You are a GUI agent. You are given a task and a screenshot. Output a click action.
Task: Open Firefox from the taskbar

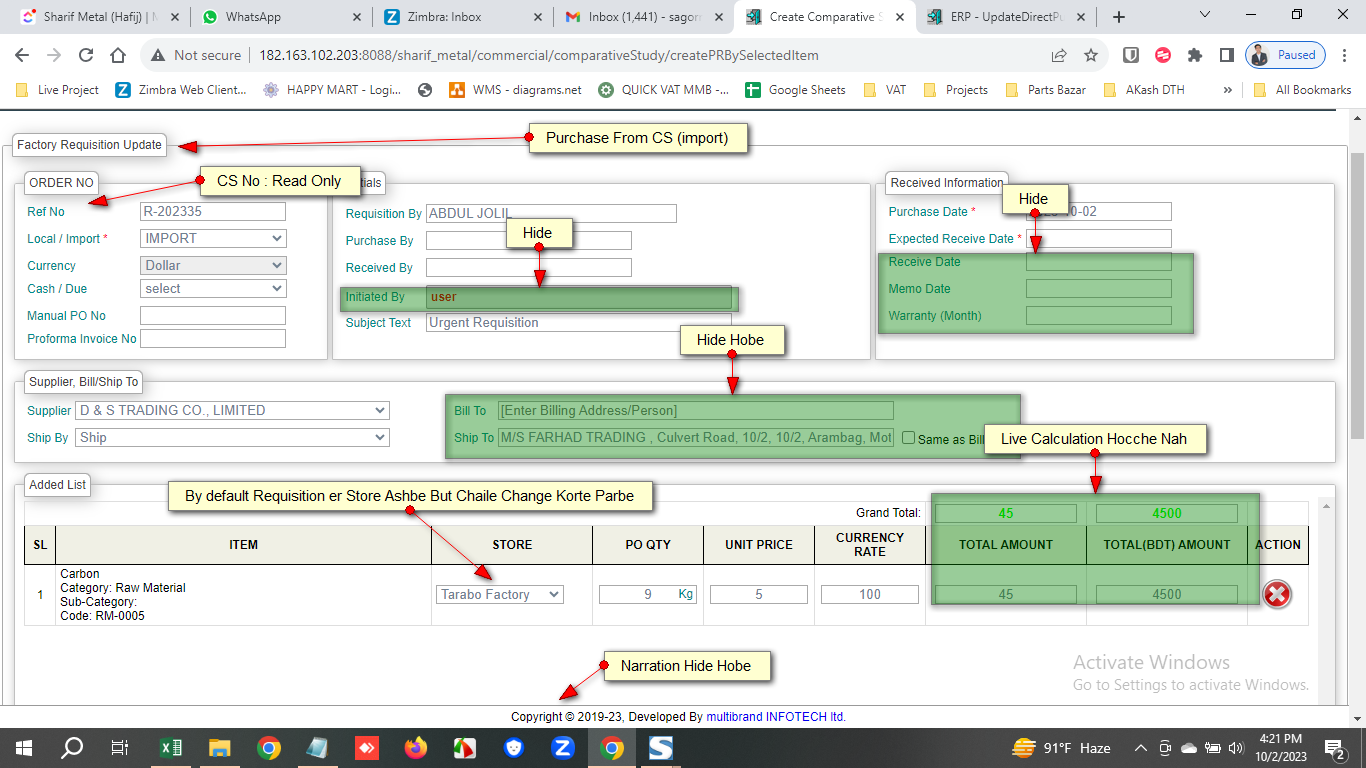click(415, 748)
